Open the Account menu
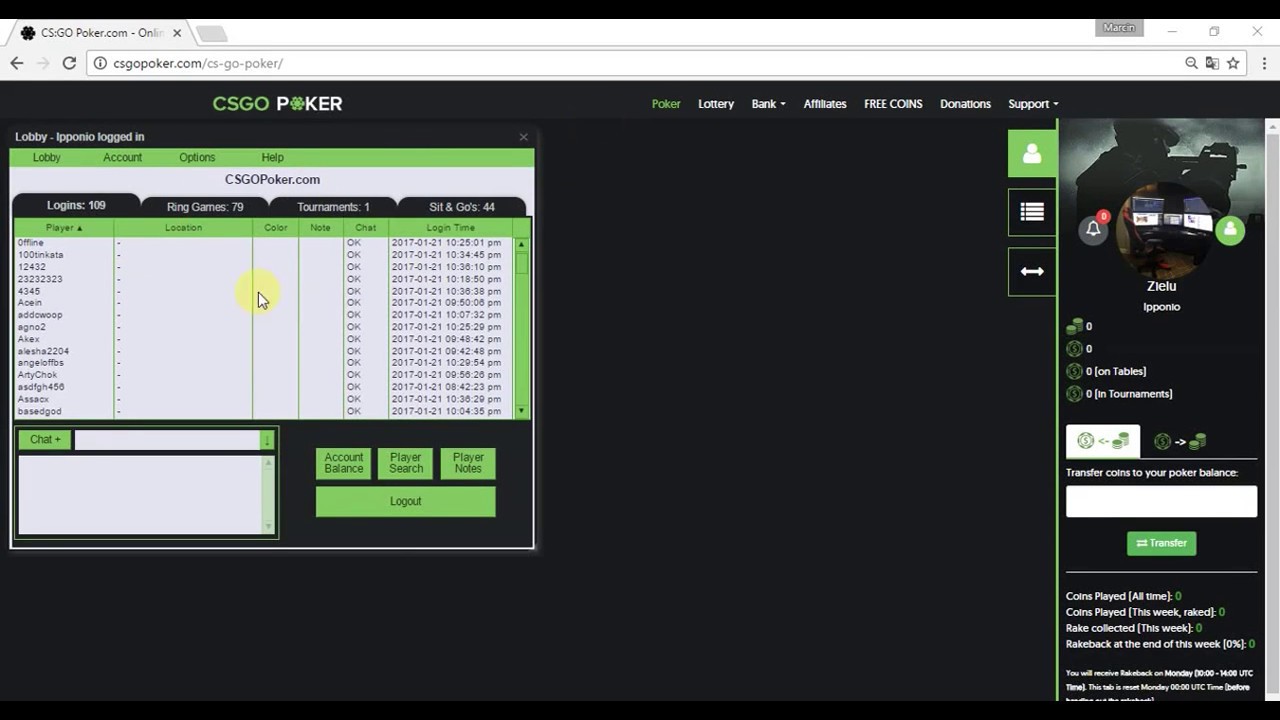The width and height of the screenshot is (1280, 720). (122, 158)
